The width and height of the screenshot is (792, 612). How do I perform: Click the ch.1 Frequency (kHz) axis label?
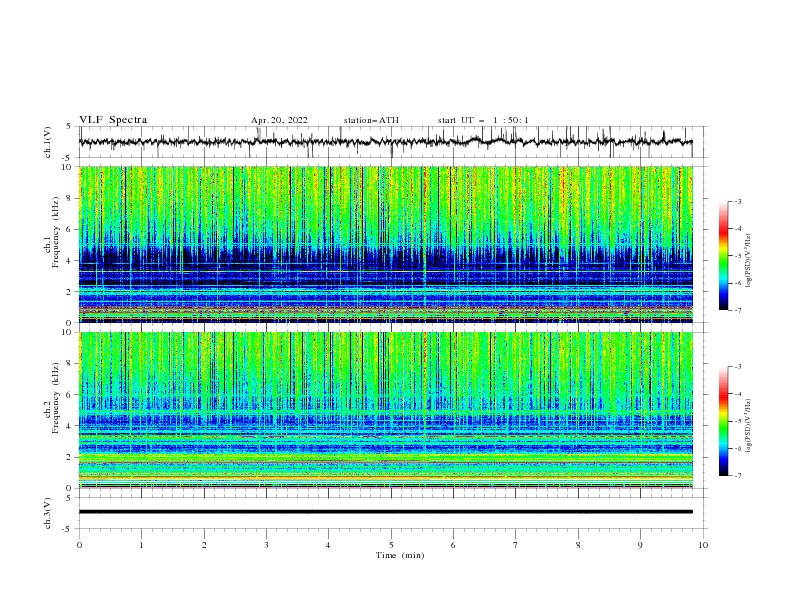click(53, 233)
